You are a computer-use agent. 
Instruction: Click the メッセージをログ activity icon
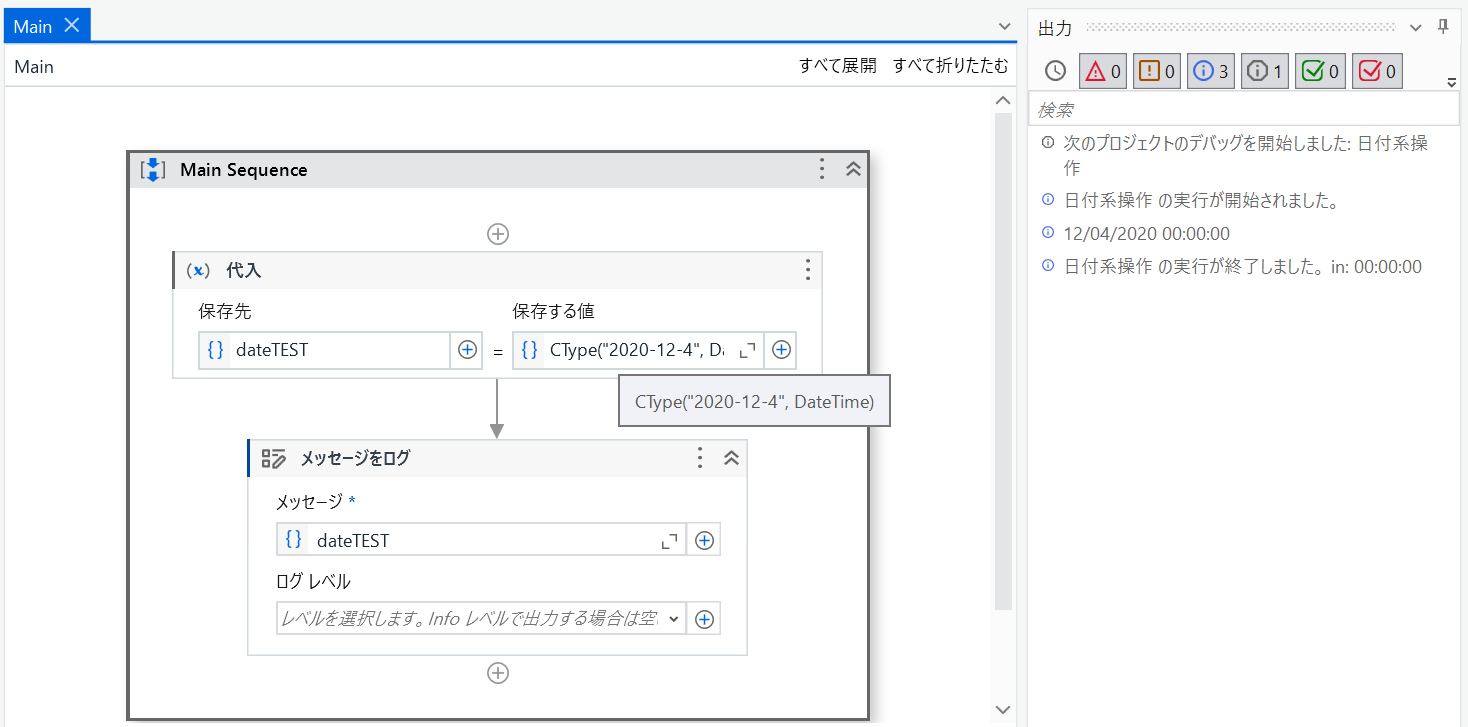[274, 458]
